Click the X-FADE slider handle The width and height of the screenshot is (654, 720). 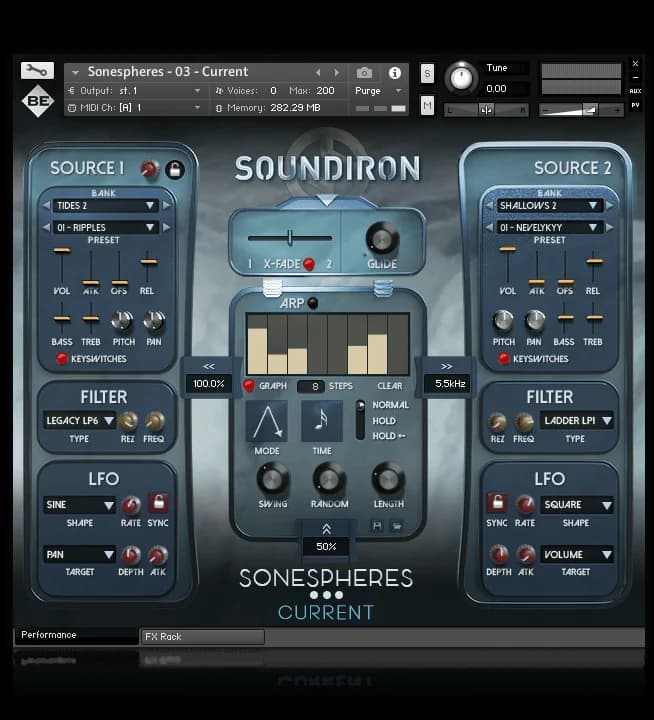(290, 238)
